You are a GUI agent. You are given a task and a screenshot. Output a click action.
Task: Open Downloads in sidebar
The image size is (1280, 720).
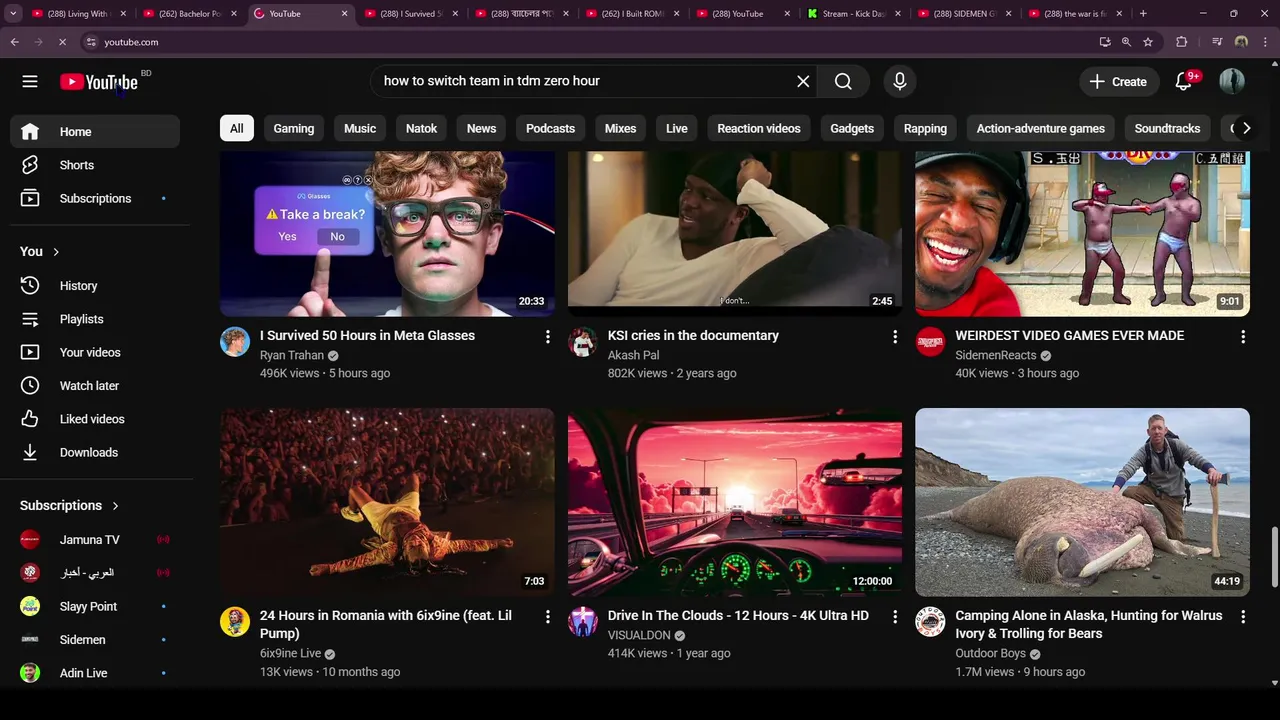tap(95, 452)
